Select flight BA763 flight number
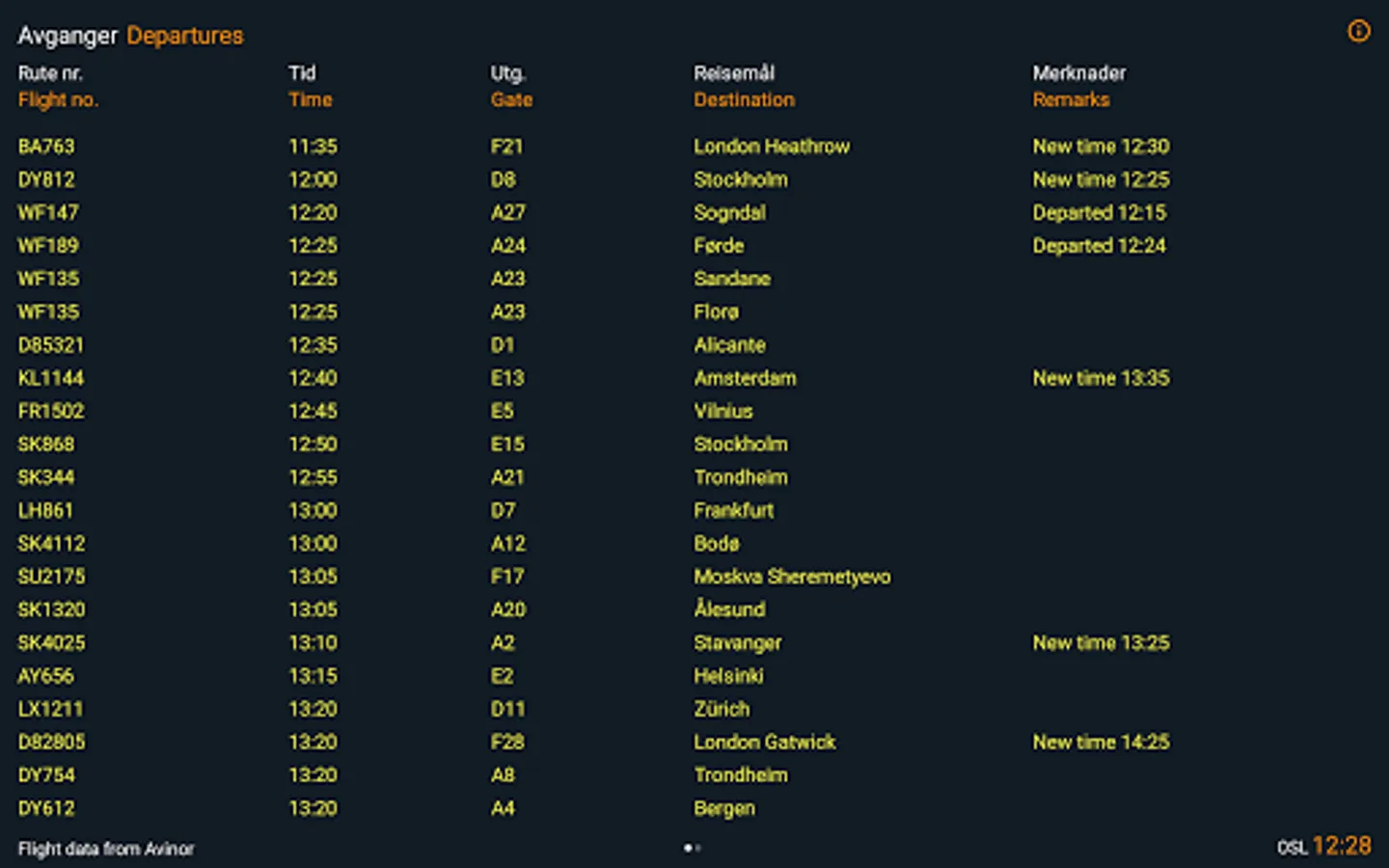The width and height of the screenshot is (1389, 868). click(x=46, y=147)
